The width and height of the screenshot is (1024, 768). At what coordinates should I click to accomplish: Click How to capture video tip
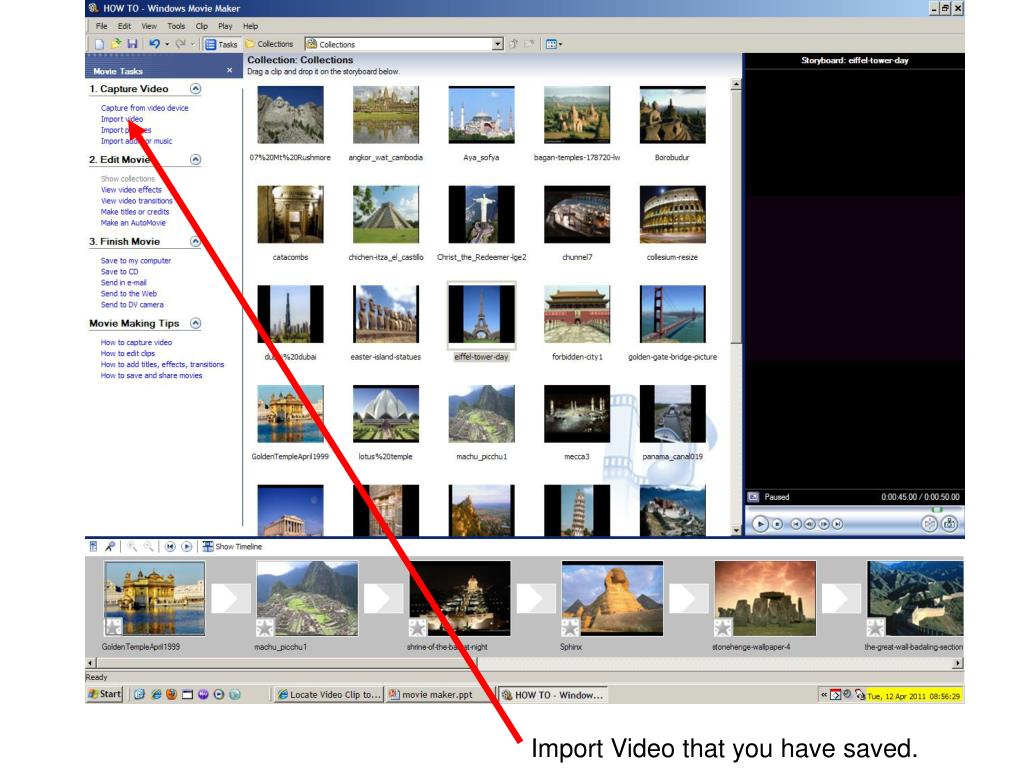pyautogui.click(x=136, y=343)
